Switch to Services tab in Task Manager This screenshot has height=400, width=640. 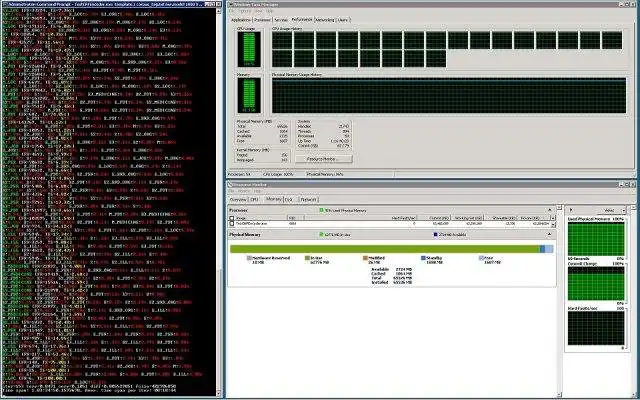coord(281,20)
